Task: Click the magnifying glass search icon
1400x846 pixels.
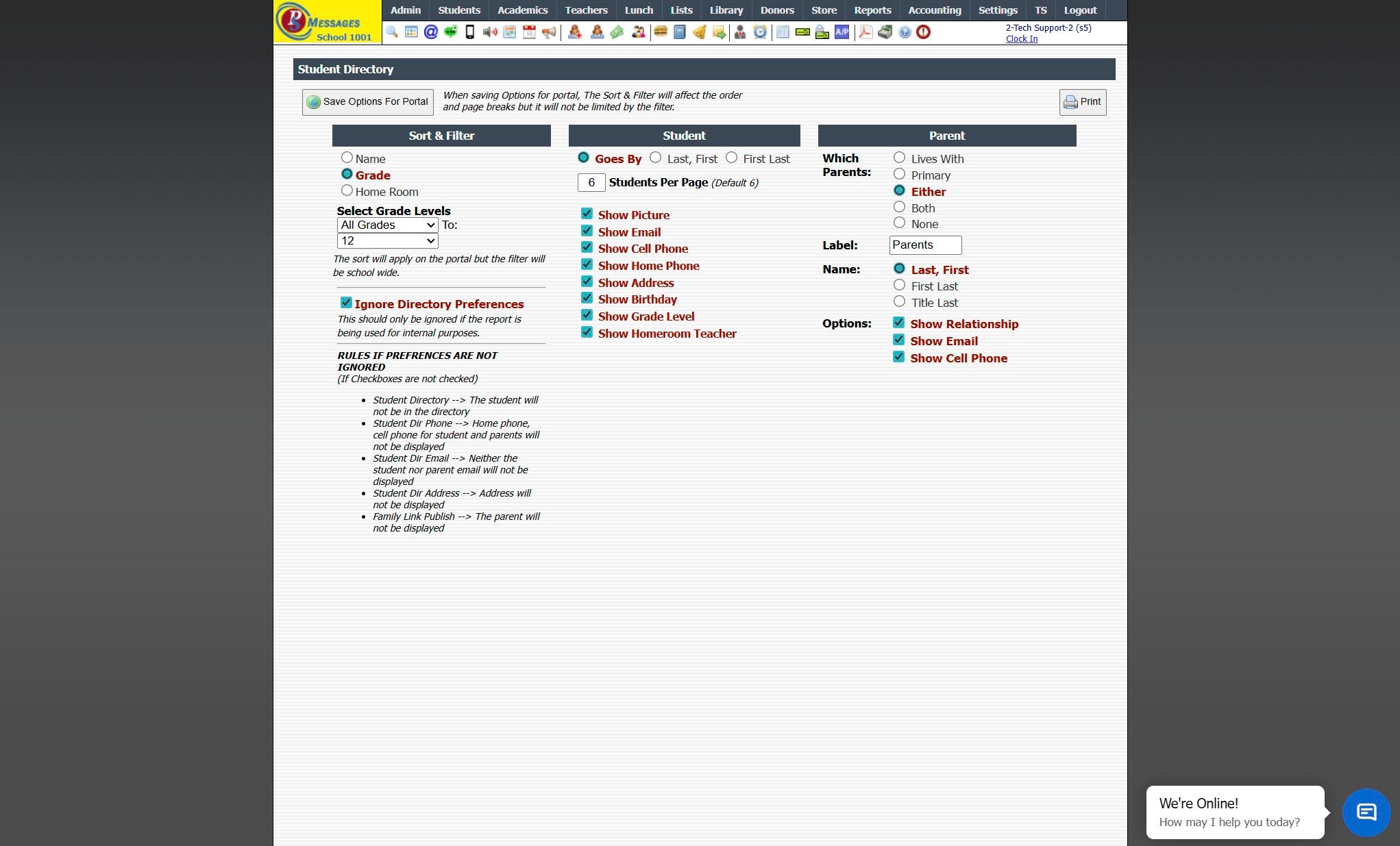Action: [x=392, y=32]
